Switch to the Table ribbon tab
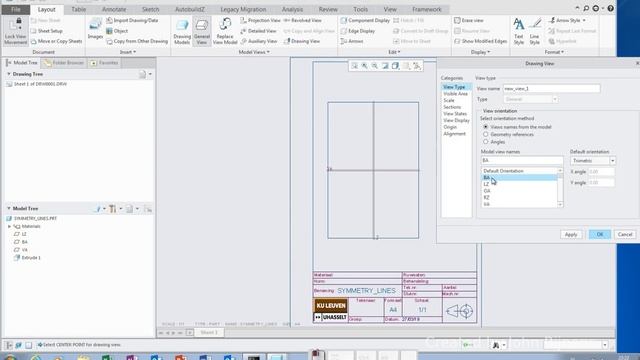Screen dimensions: 640x360 (x=78, y=9)
